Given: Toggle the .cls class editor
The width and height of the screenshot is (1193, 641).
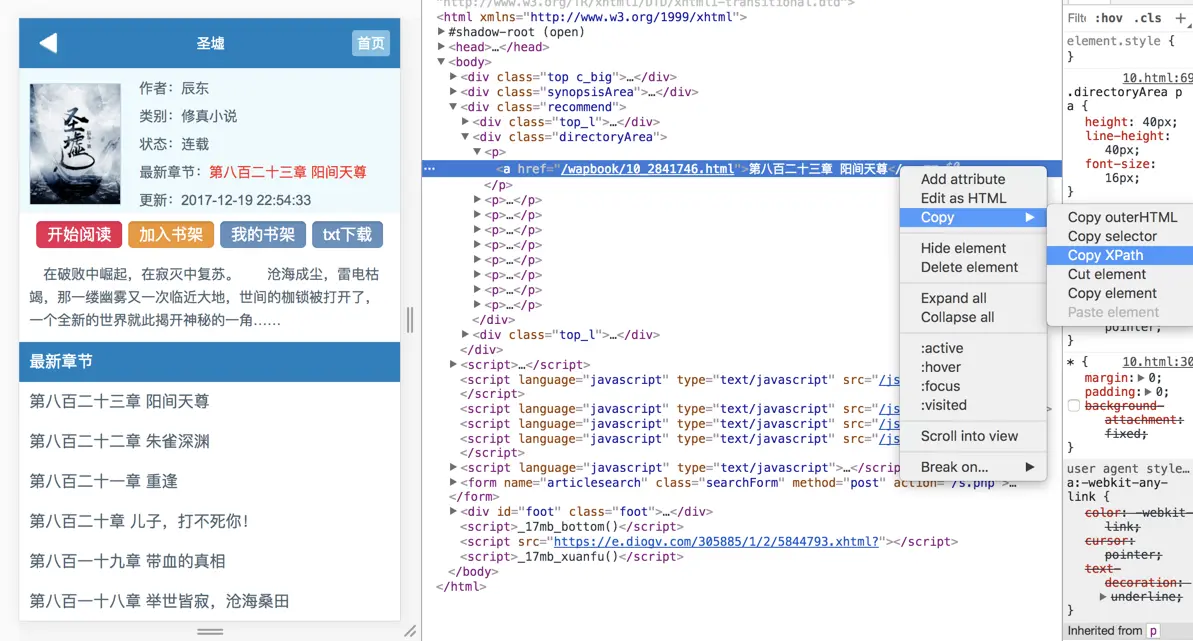Looking at the screenshot, I should pyautogui.click(x=1147, y=18).
